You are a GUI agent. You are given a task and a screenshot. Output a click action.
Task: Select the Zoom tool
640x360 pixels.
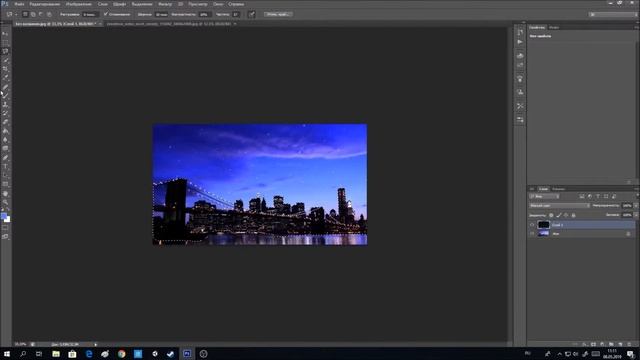point(5,202)
